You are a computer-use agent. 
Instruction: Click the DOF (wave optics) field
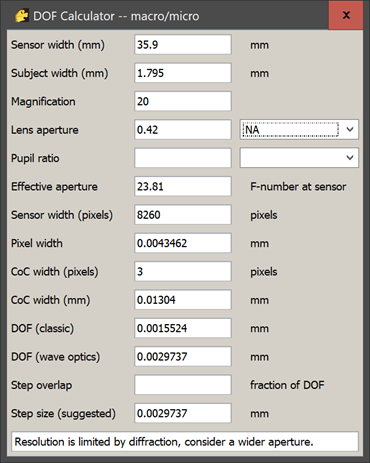[x=183, y=356]
